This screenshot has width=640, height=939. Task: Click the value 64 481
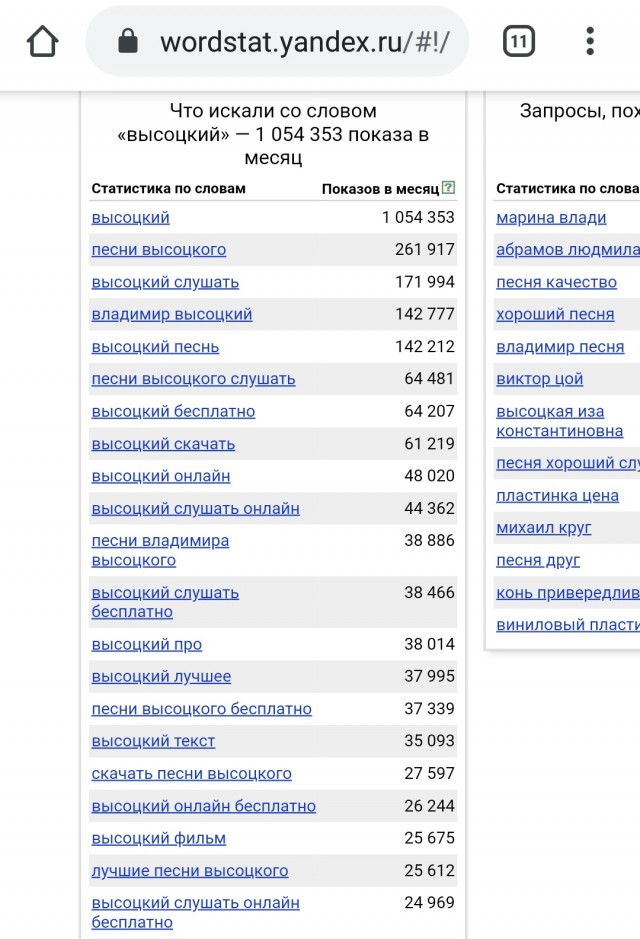[429, 379]
